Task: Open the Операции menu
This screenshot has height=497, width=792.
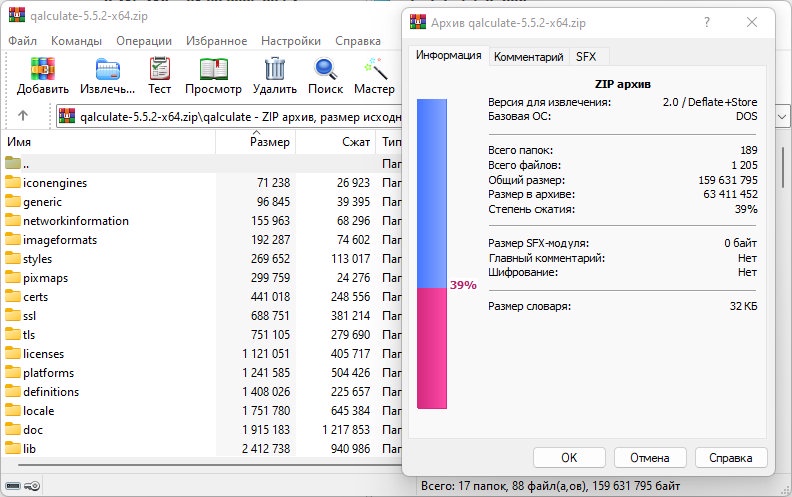Action: pos(144,40)
